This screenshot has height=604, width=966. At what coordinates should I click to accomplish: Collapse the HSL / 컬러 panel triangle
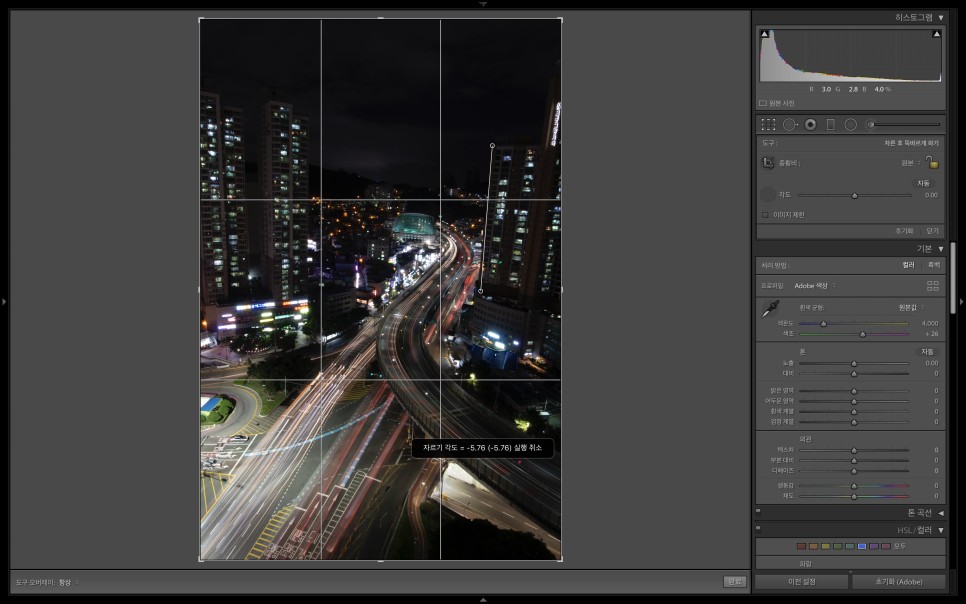pos(941,530)
